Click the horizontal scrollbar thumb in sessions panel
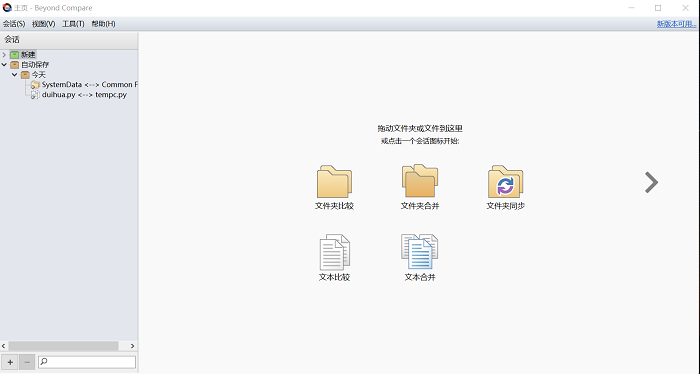The width and height of the screenshot is (700, 374). 63,346
